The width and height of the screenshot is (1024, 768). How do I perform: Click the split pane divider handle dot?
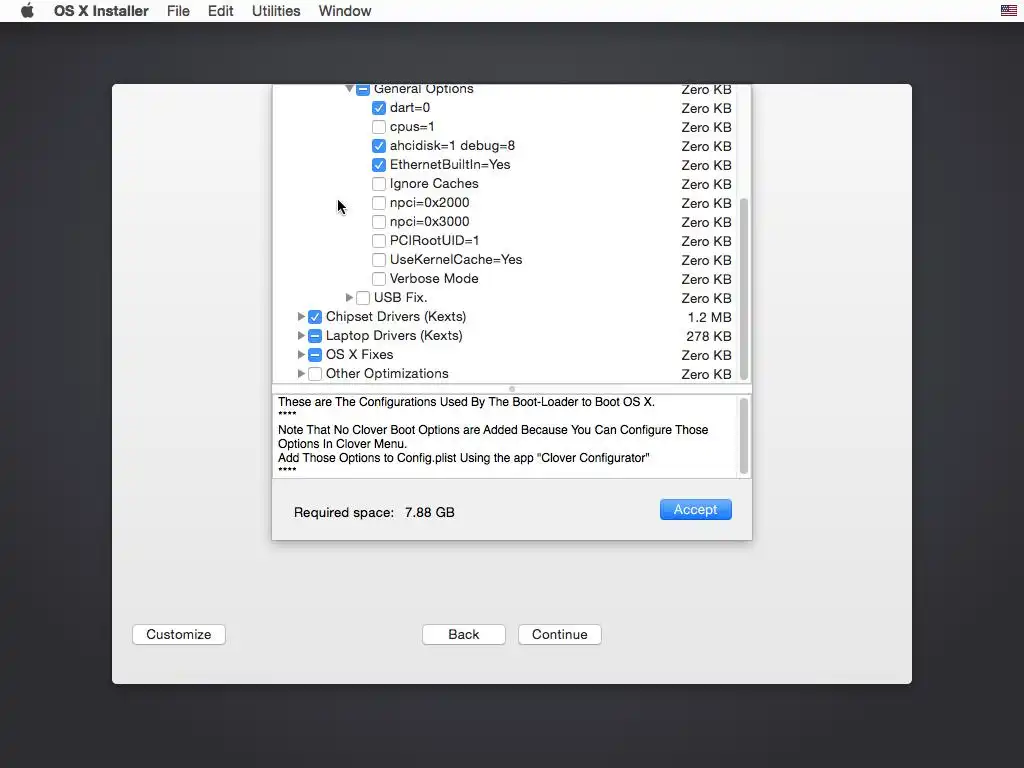512,389
